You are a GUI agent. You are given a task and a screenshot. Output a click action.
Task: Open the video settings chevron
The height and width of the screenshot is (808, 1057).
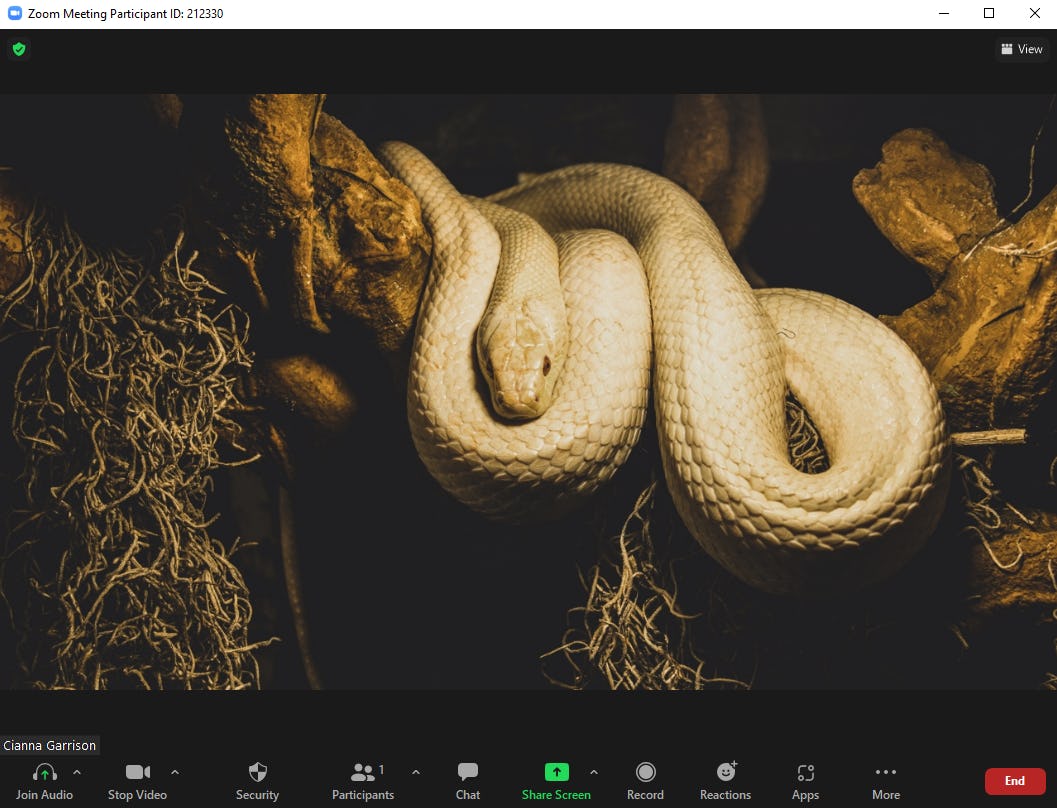coord(174,772)
